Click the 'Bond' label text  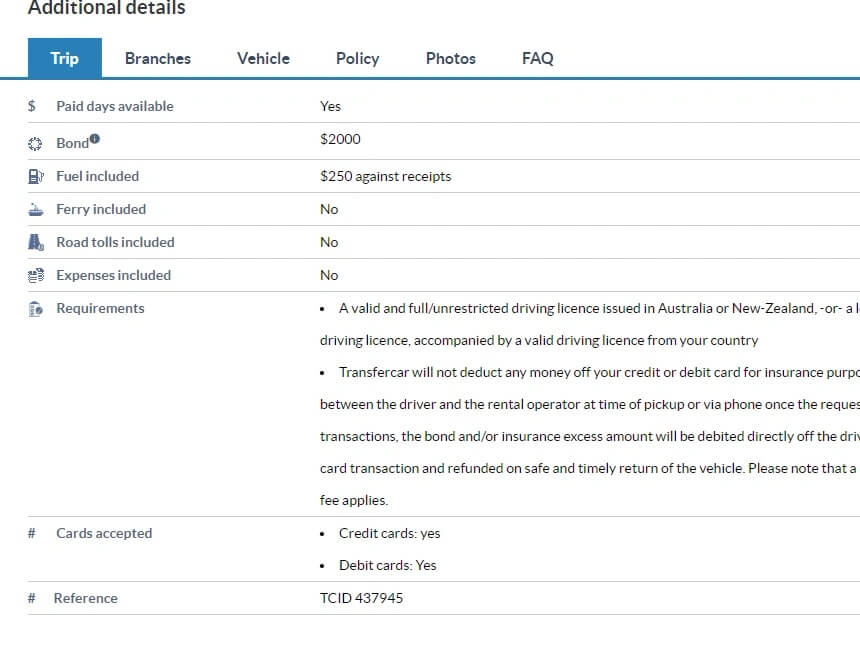click(72, 143)
